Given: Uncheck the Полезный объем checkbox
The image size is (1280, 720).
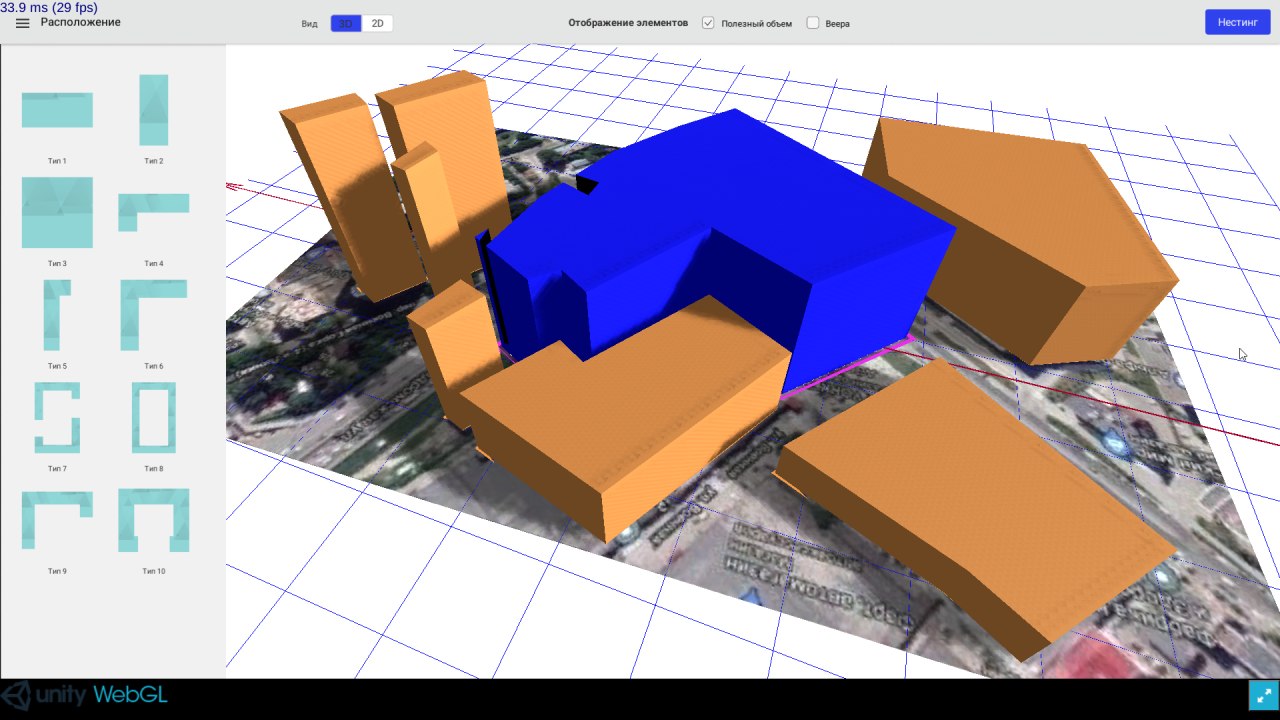Looking at the screenshot, I should pyautogui.click(x=708, y=23).
